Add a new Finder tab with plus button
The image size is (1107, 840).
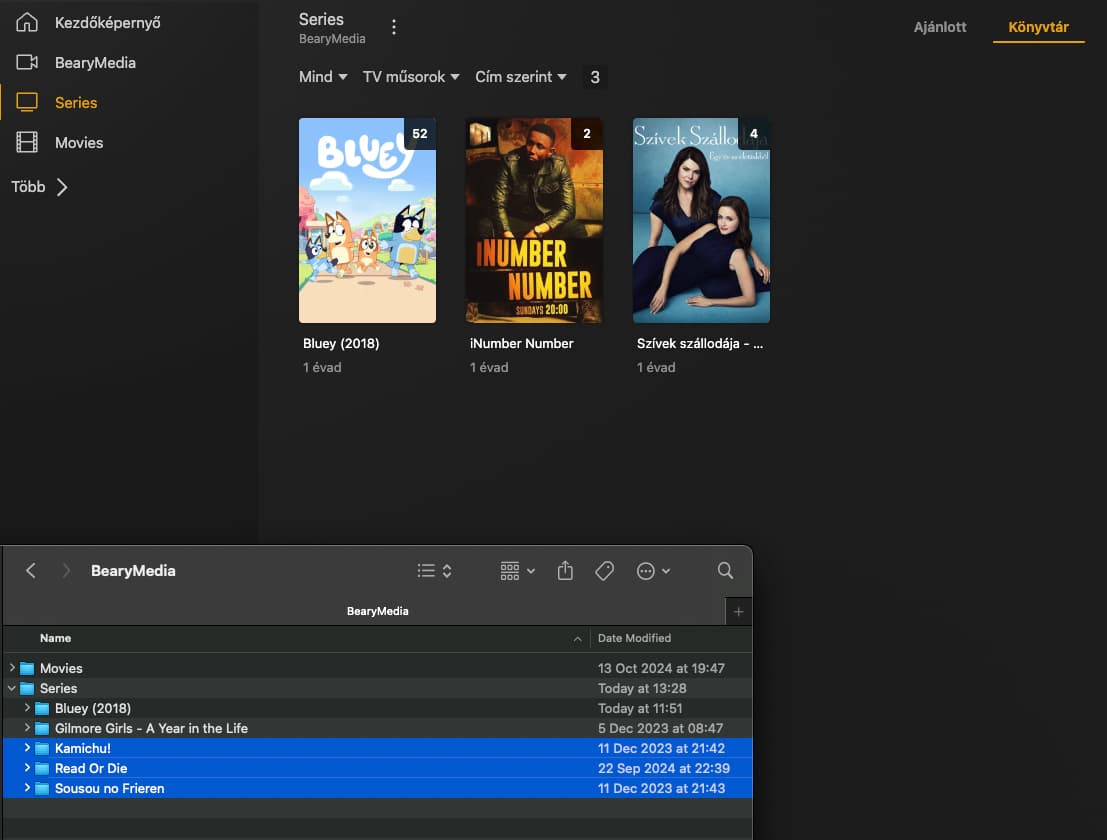pyautogui.click(x=738, y=611)
